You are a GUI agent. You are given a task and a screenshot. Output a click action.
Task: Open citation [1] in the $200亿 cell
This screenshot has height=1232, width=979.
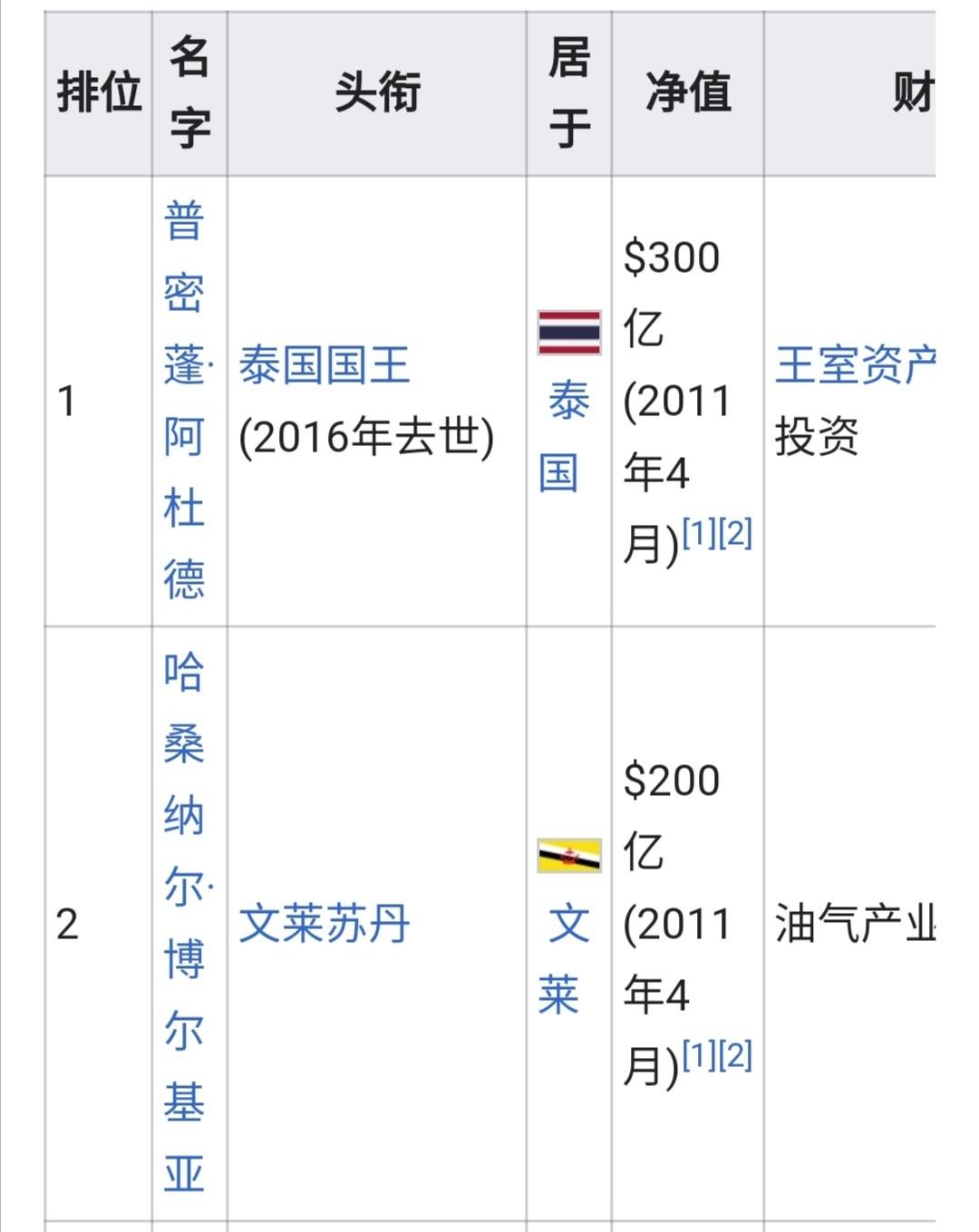point(699,1055)
